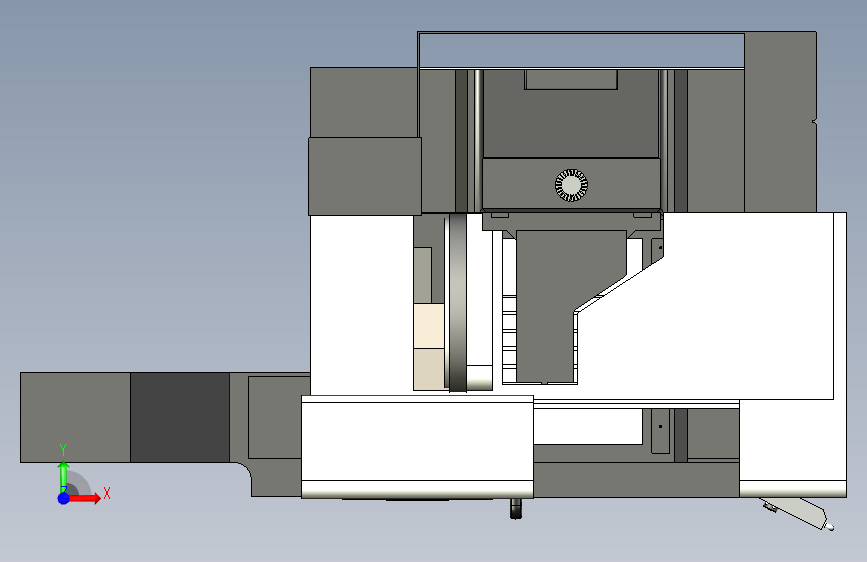Click the red X label next to the triad
Image resolution: width=867 pixels, height=562 pixels.
tap(107, 493)
